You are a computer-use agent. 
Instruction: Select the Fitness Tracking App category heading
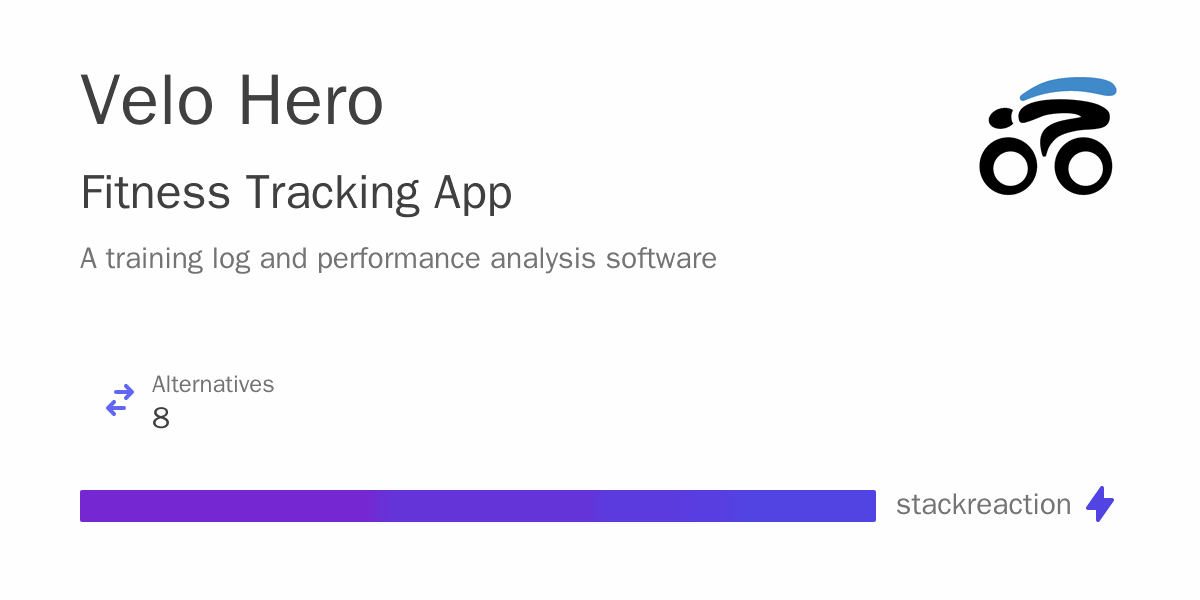[x=296, y=192]
